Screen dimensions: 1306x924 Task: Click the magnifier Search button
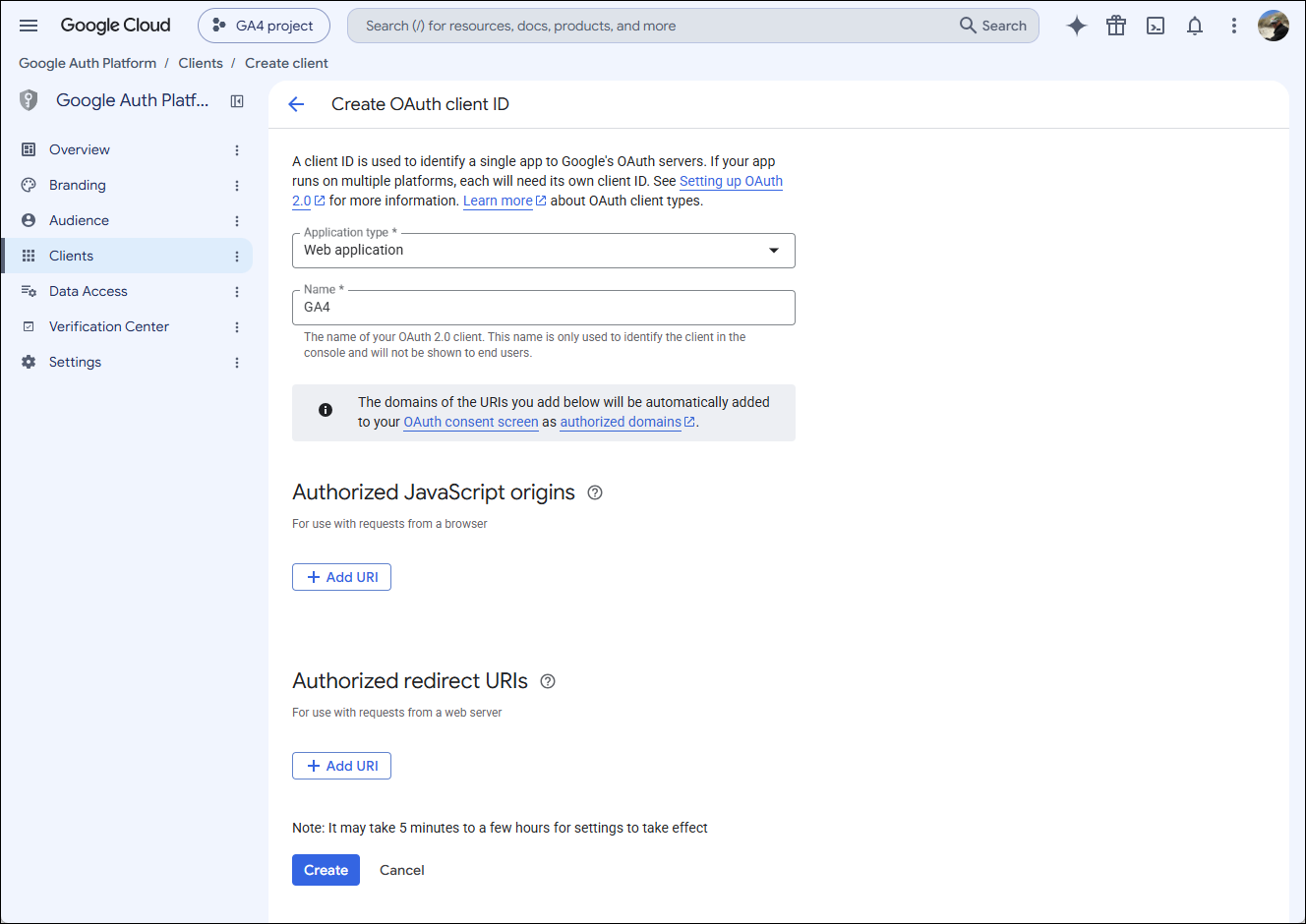coord(993,26)
